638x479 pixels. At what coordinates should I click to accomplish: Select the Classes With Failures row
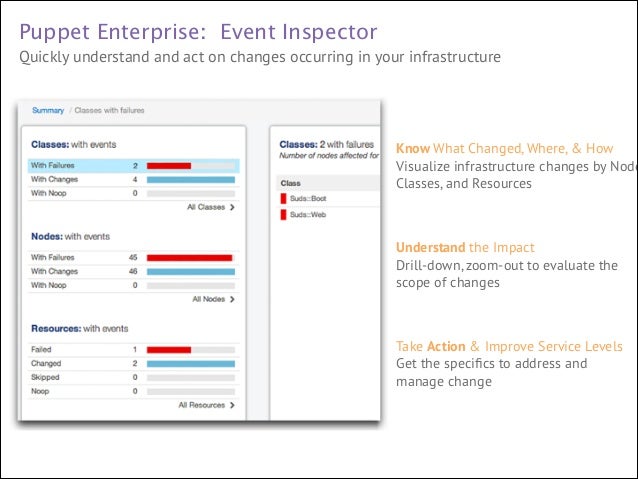tap(133, 166)
